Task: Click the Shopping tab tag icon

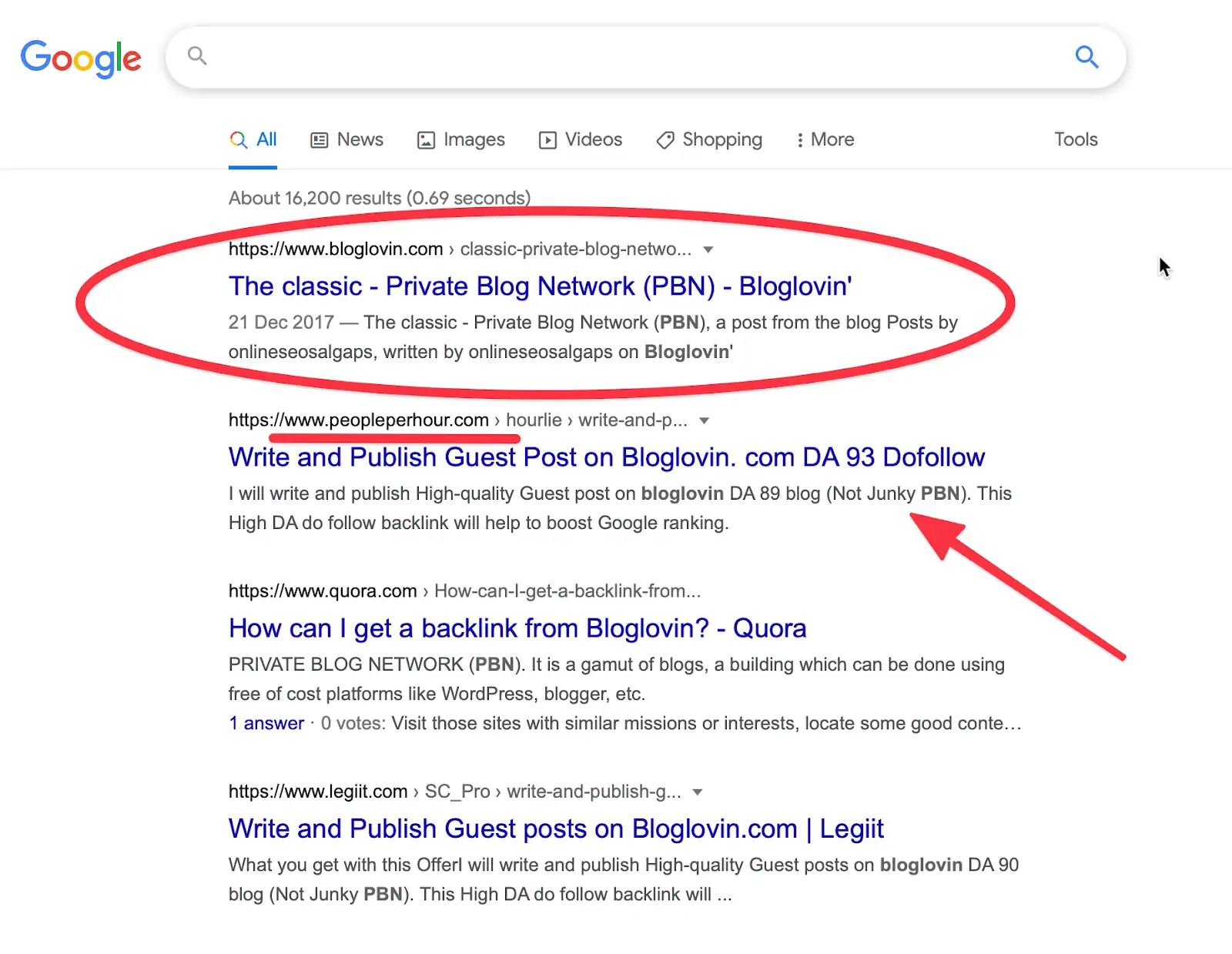Action: (665, 140)
